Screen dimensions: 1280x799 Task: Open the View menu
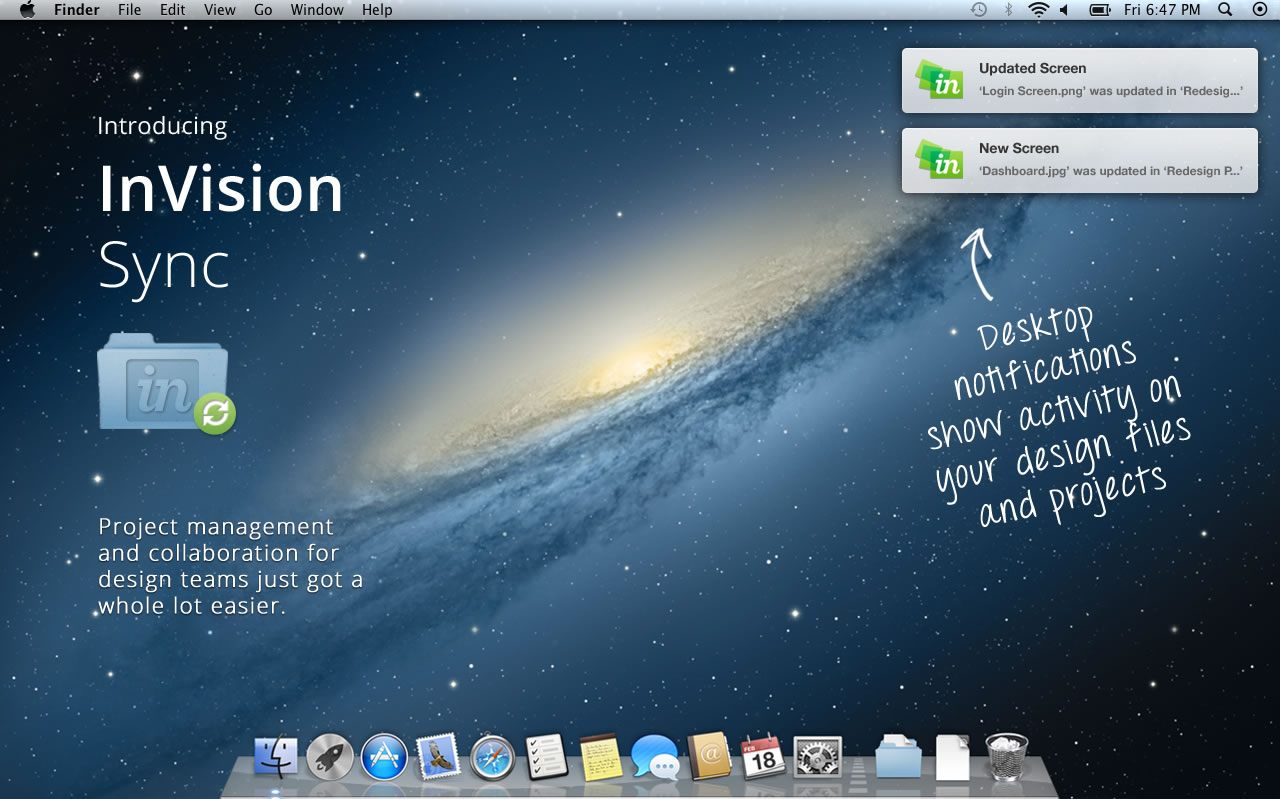coord(220,10)
